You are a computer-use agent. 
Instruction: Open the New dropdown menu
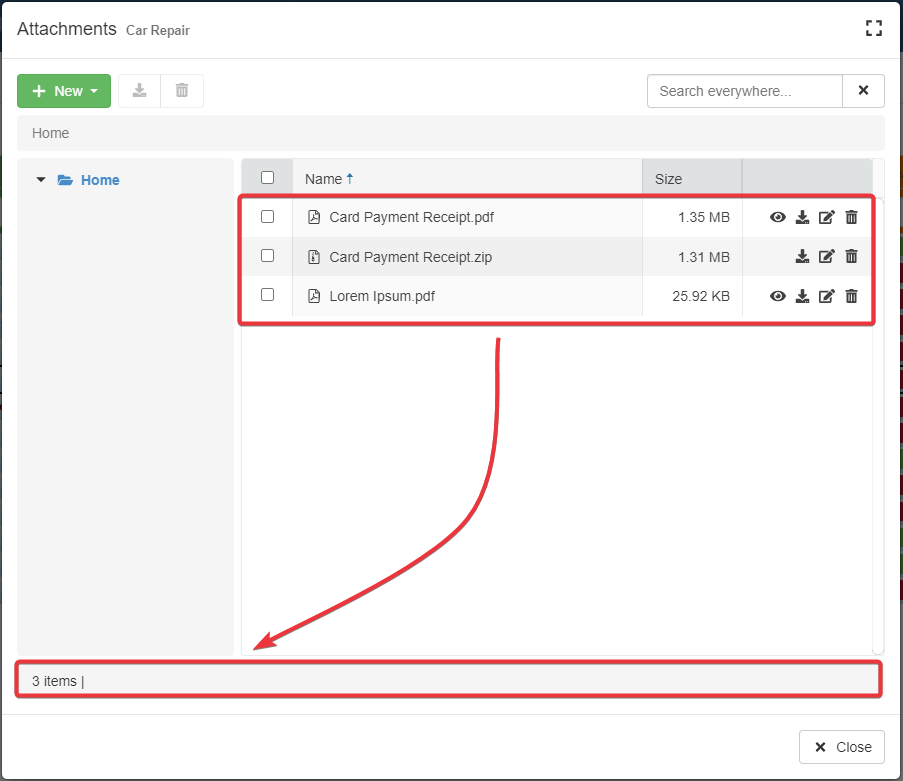click(x=64, y=91)
